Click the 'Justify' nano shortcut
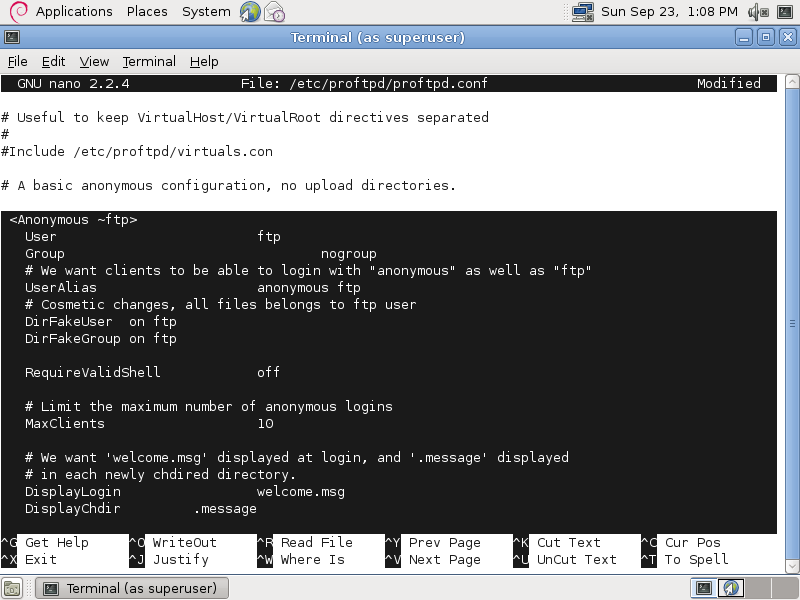 click(181, 560)
